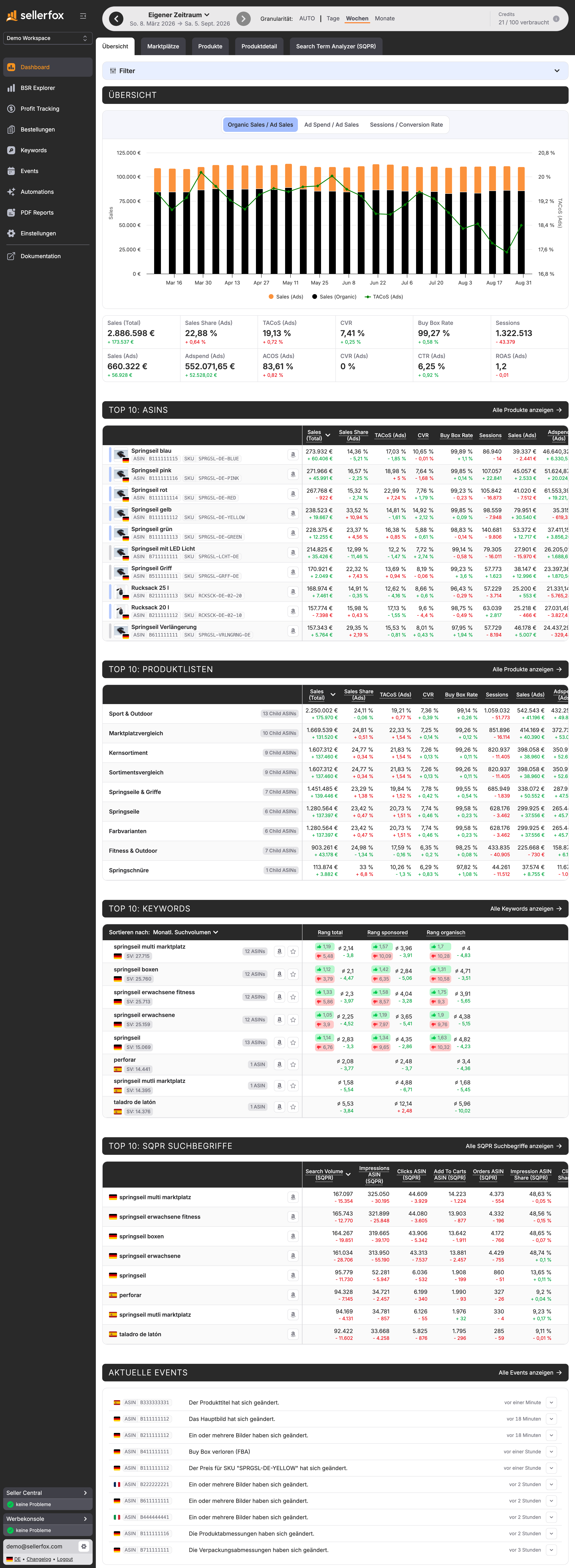The image size is (575, 1568).
Task: Toggle the TACoS (Ads) legend line
Action: (x=384, y=297)
